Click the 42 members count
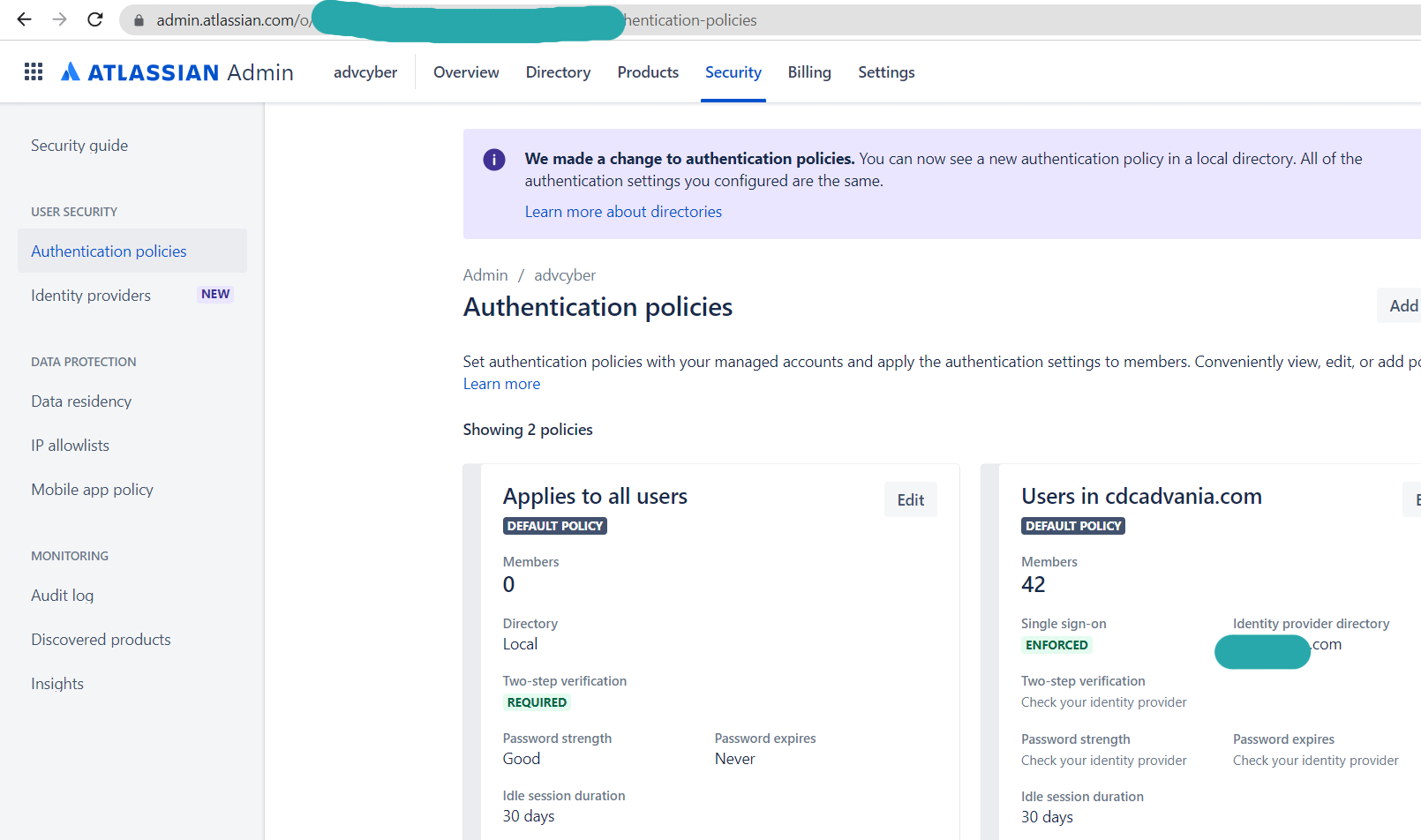Screen dimensions: 1421x840 pyautogui.click(x=1034, y=585)
